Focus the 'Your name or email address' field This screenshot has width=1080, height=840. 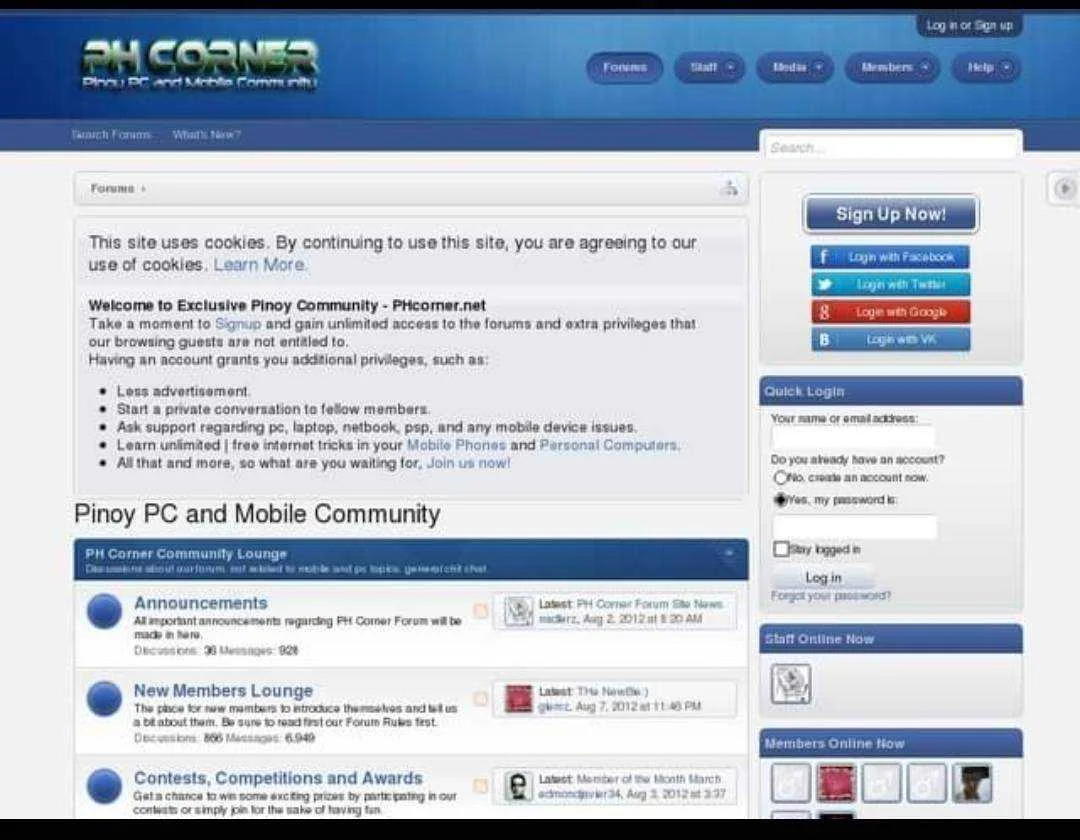[853, 437]
